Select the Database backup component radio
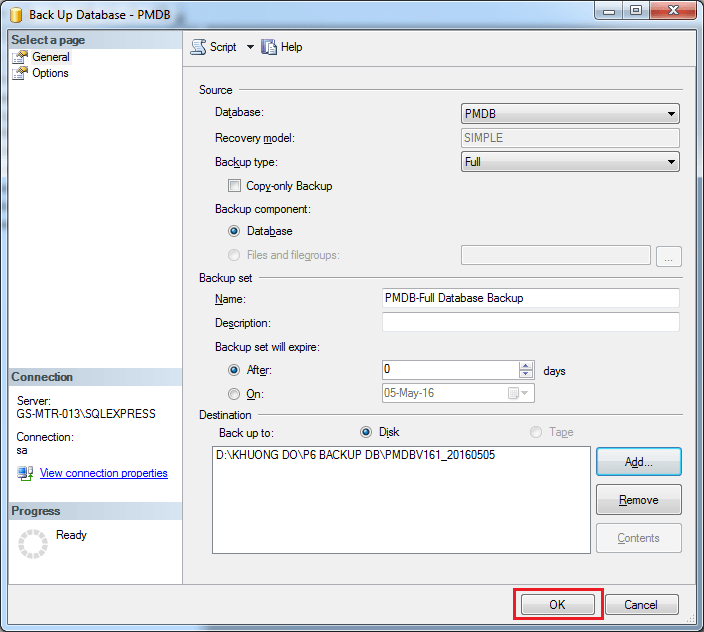Image resolution: width=704 pixels, height=632 pixels. (234, 231)
